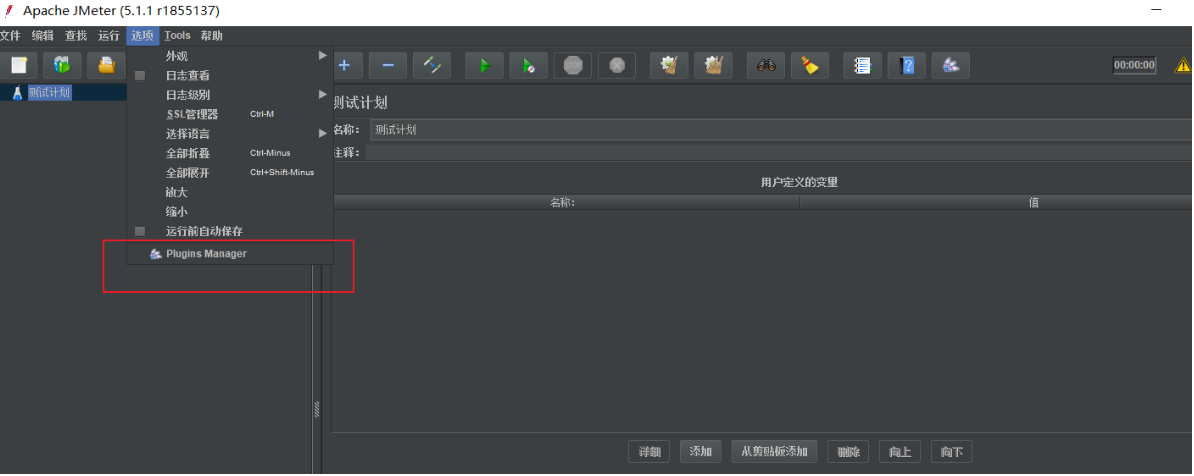Click the 用户定义的变量 heading text
Viewport: 1194px width, 476px height.
[800, 182]
